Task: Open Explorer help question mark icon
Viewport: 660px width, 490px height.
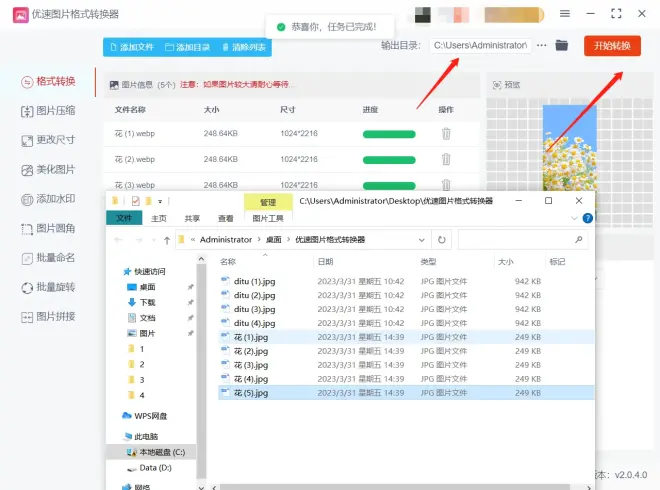Action: coord(588,218)
